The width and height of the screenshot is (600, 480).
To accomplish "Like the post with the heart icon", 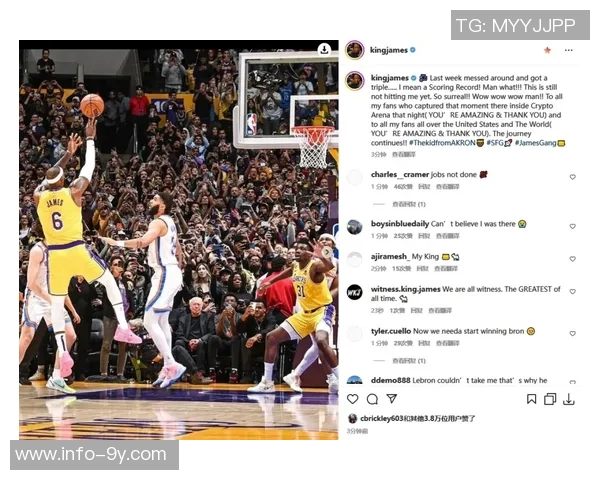I will click(x=352, y=399).
